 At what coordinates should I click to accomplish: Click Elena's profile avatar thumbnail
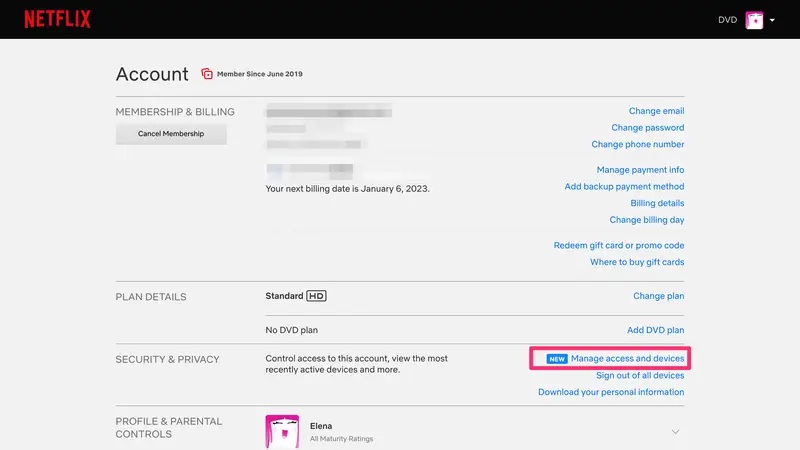[282, 432]
